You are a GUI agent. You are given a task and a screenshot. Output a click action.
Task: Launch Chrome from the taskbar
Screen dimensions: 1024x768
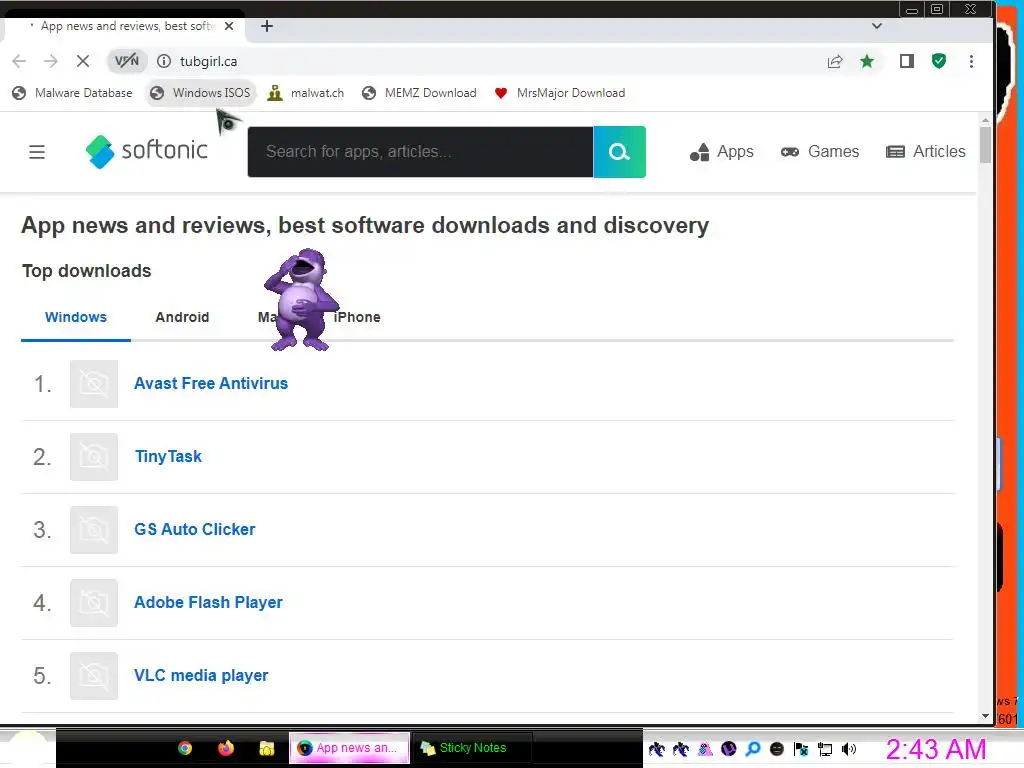[x=185, y=748]
